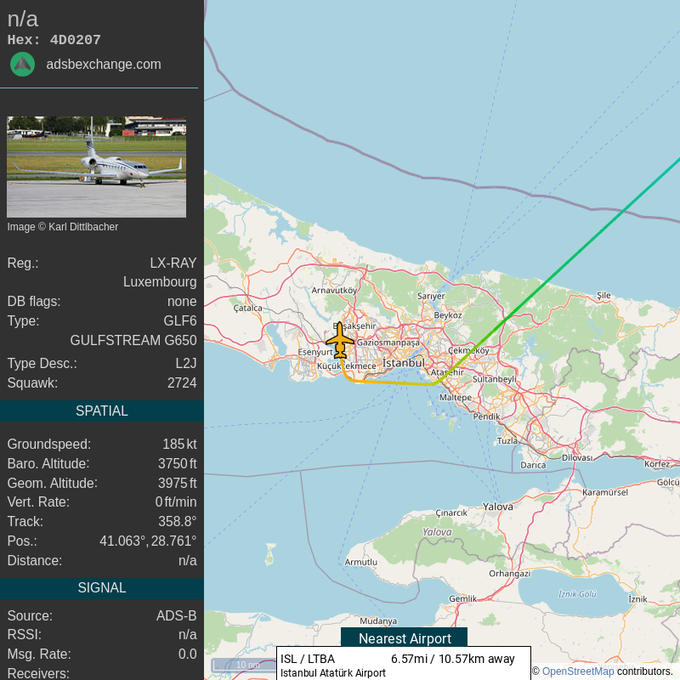Image resolution: width=680 pixels, height=680 pixels.
Task: Select the yellow aircraft icon on the map
Action: tap(340, 340)
